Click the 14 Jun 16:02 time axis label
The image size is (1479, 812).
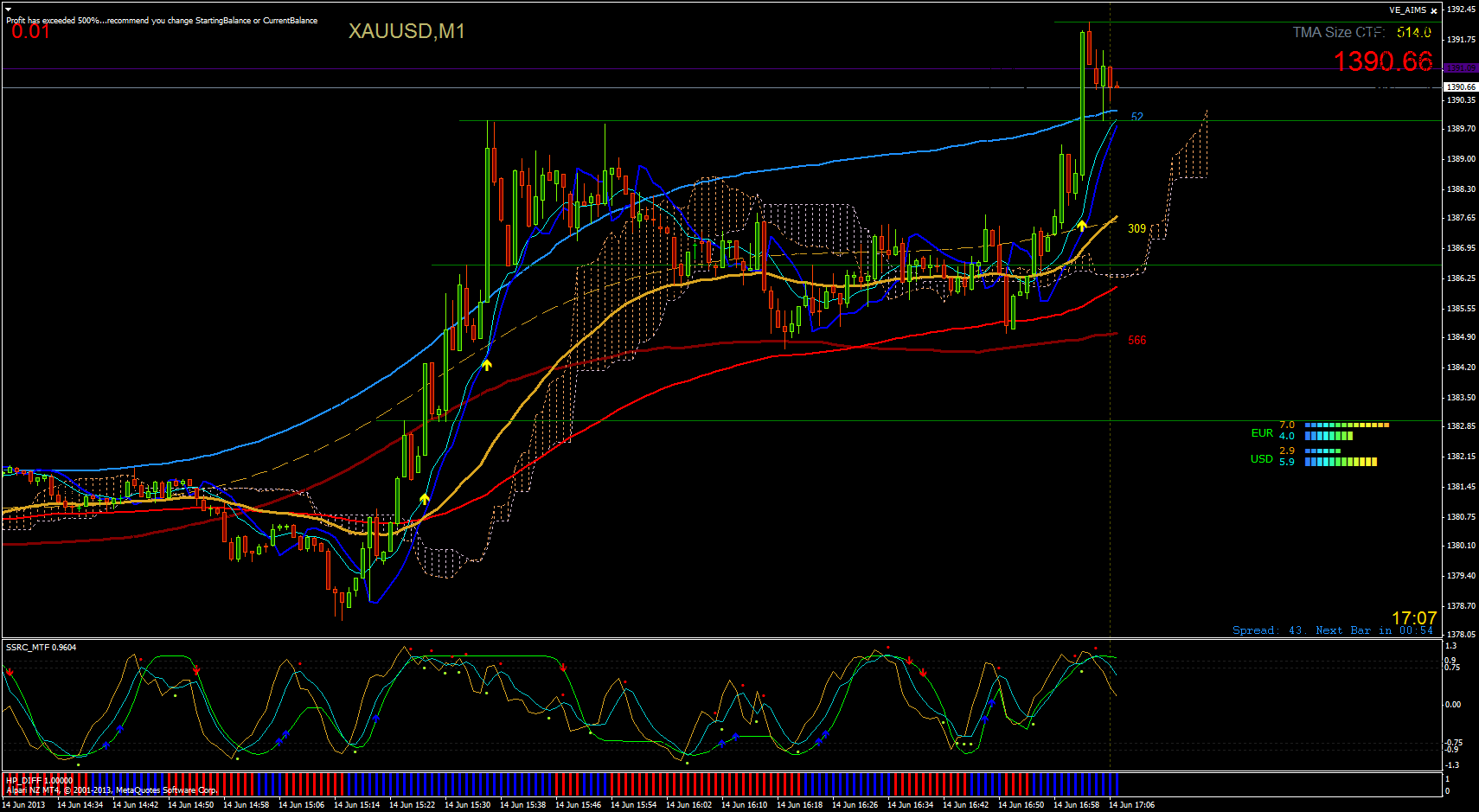pos(688,805)
